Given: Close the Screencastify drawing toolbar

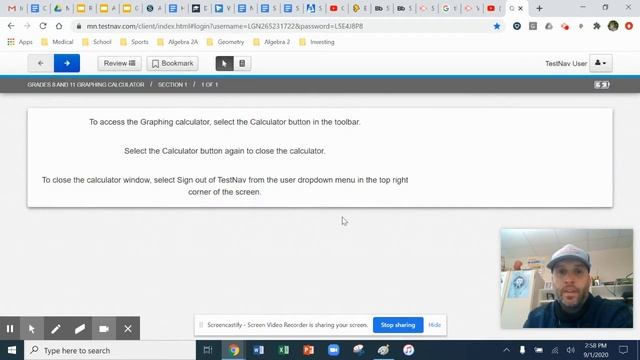Looking at the screenshot, I should [128, 329].
